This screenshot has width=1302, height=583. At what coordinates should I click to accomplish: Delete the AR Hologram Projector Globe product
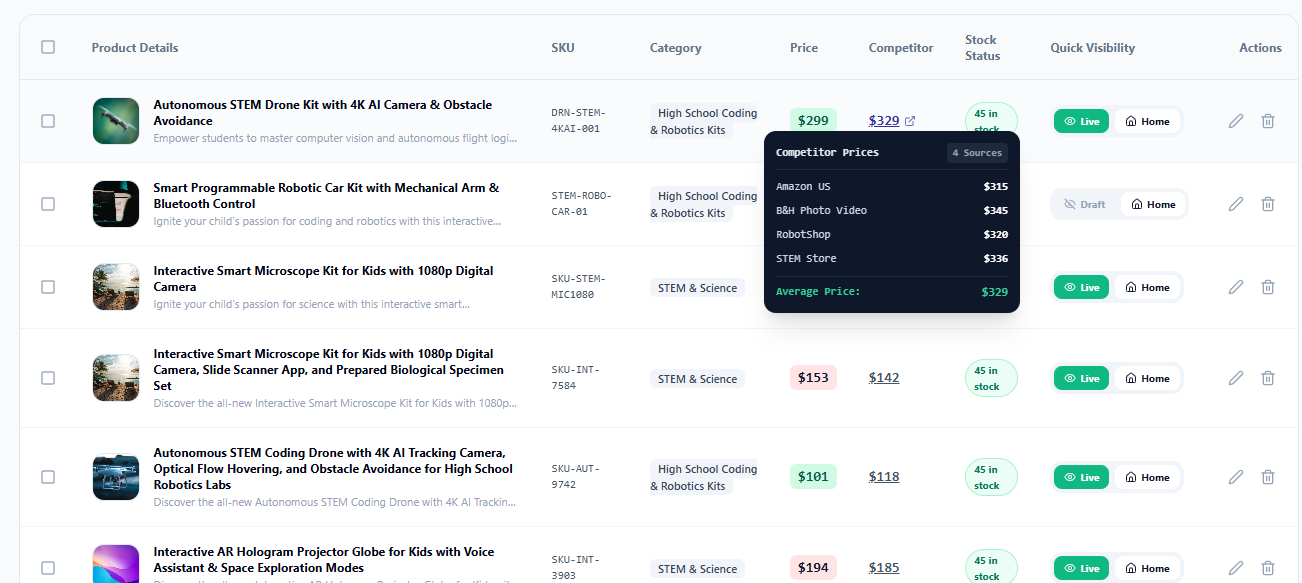(x=1268, y=568)
